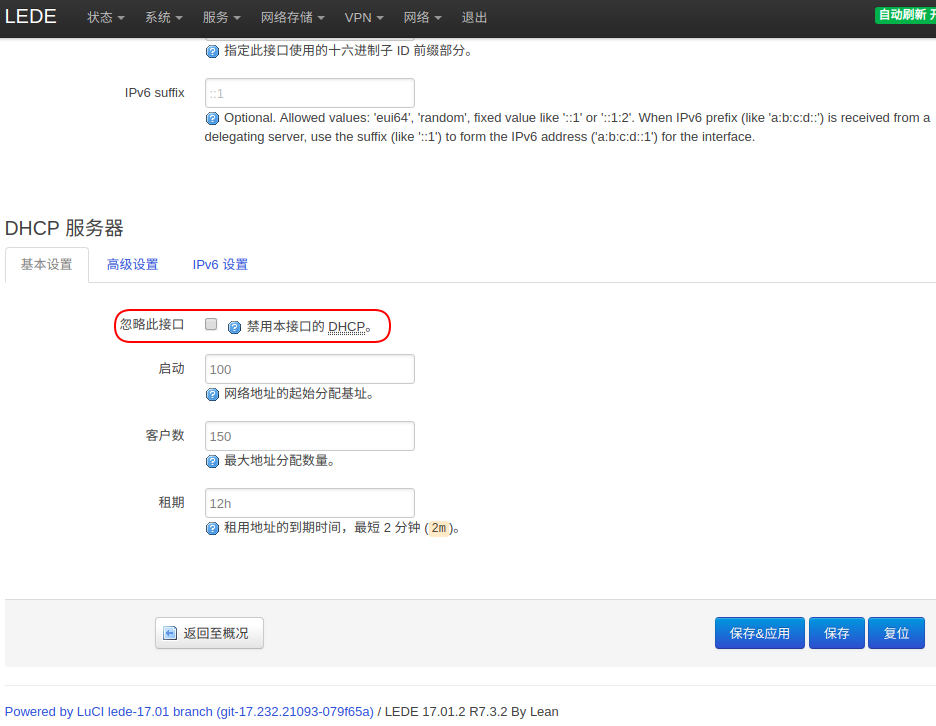Click help icon next to 禁用本接口的 DHCP
The width and height of the screenshot is (936, 726).
pyautogui.click(x=235, y=327)
